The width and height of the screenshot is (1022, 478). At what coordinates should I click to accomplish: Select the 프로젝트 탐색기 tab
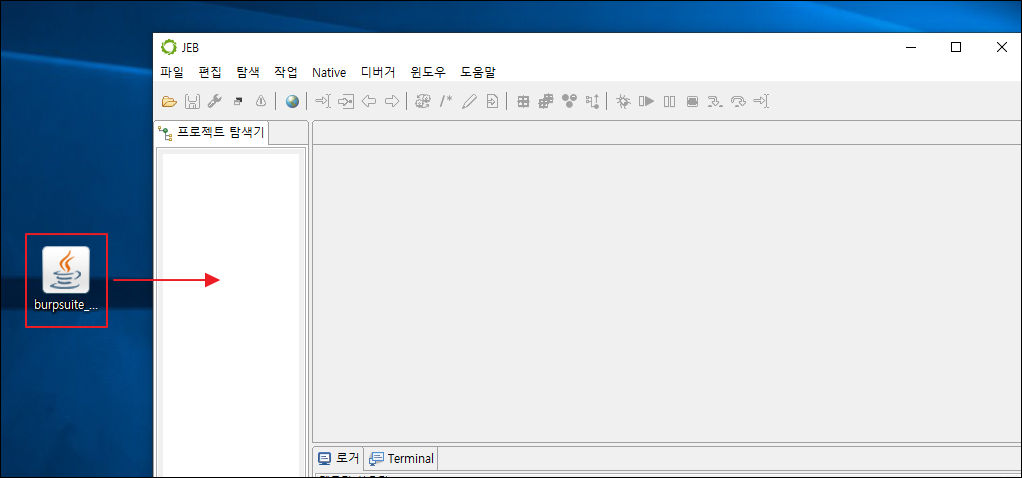pos(212,133)
